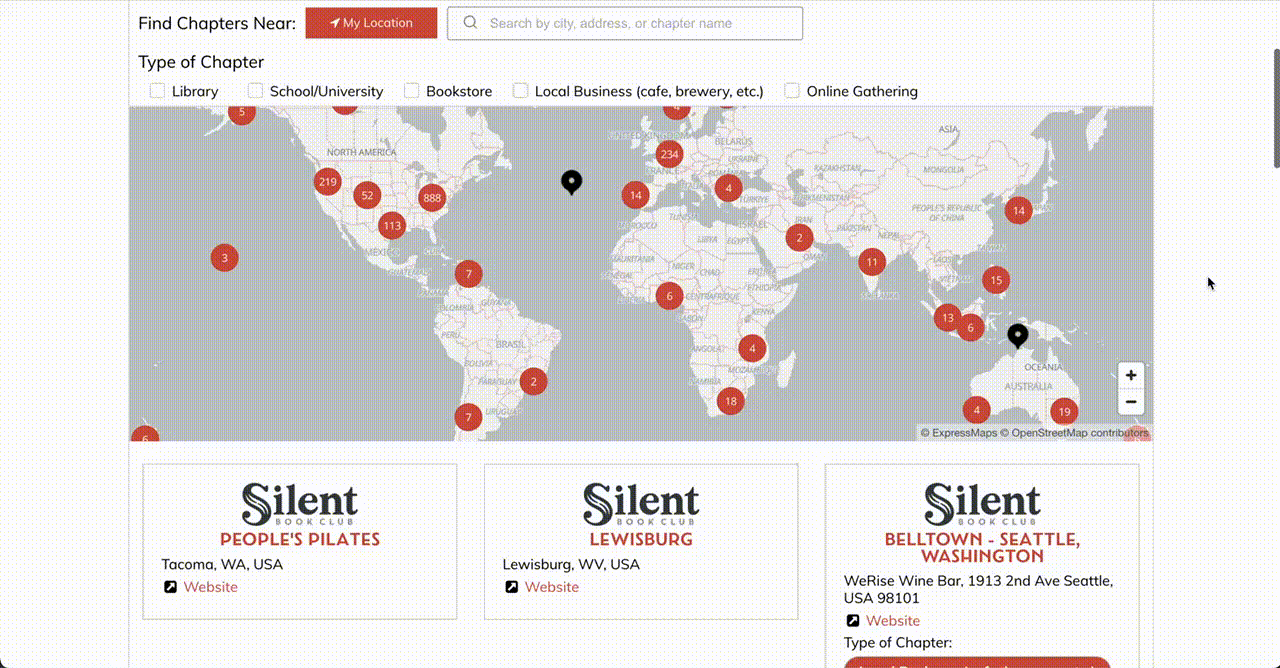Click the Silent Book Club logo on People's Pilates card
Screen dimensions: 1280x668
click(300, 505)
